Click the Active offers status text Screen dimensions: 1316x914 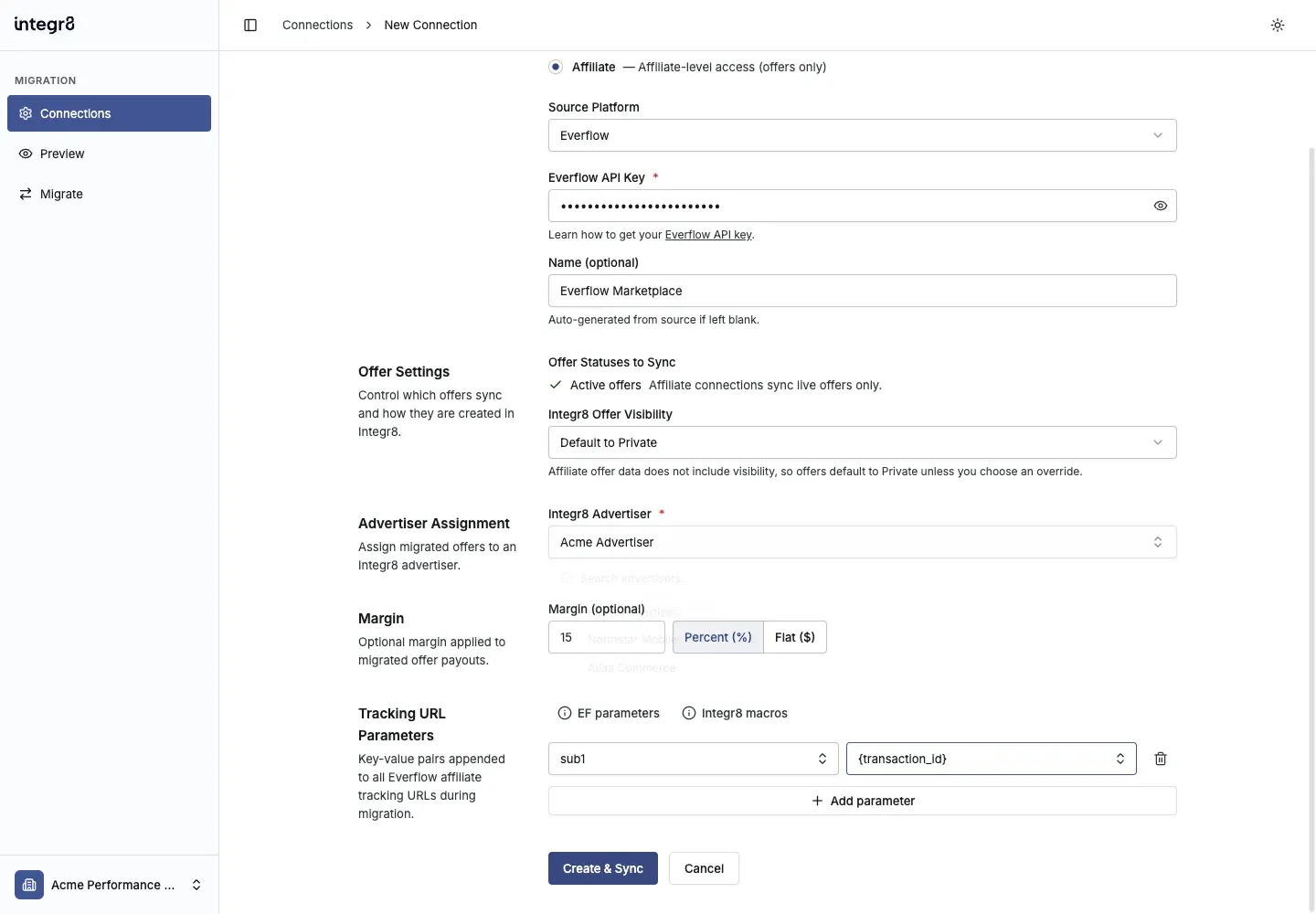[x=606, y=385]
